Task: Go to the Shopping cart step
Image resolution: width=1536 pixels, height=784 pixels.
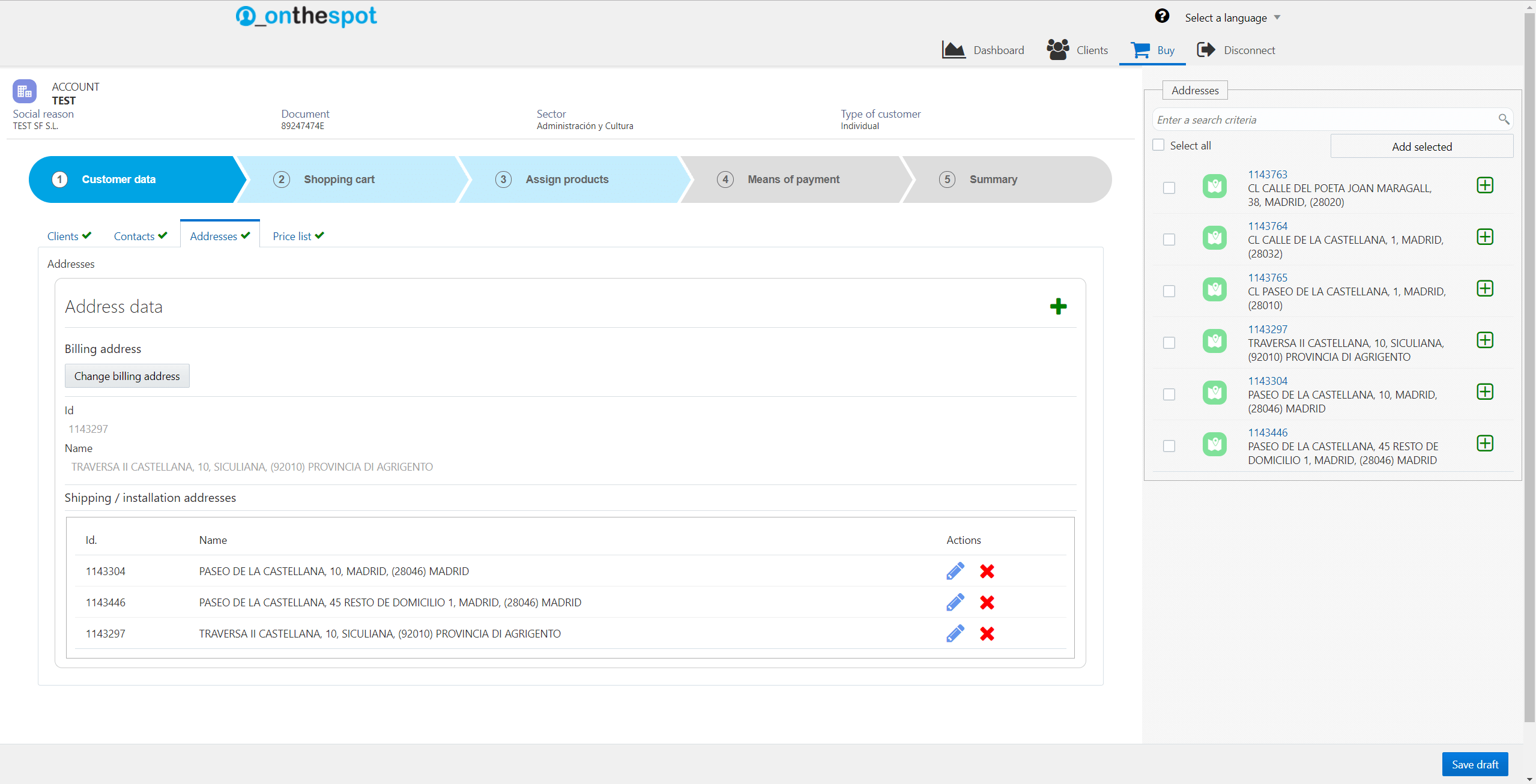Action: 339,179
